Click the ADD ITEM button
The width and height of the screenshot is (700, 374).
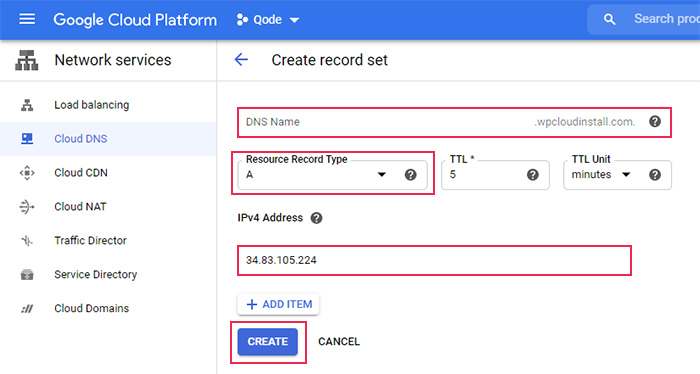click(278, 304)
